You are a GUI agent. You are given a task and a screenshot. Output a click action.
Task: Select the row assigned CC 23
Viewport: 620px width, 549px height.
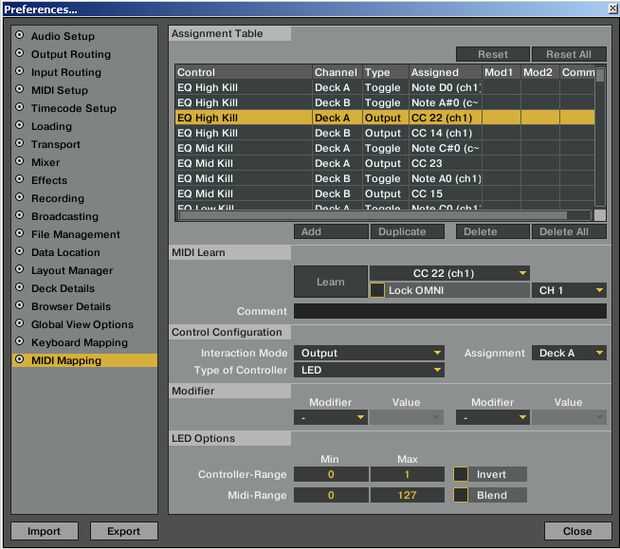(385, 163)
